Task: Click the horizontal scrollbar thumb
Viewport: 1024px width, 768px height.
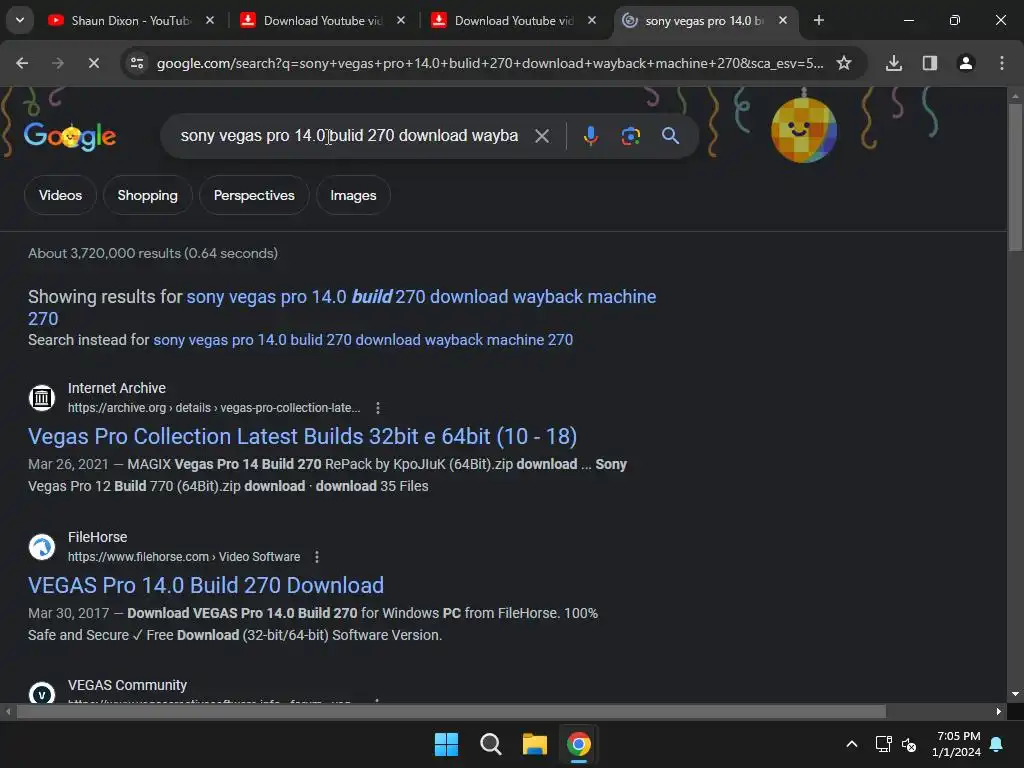Action: tap(451, 712)
